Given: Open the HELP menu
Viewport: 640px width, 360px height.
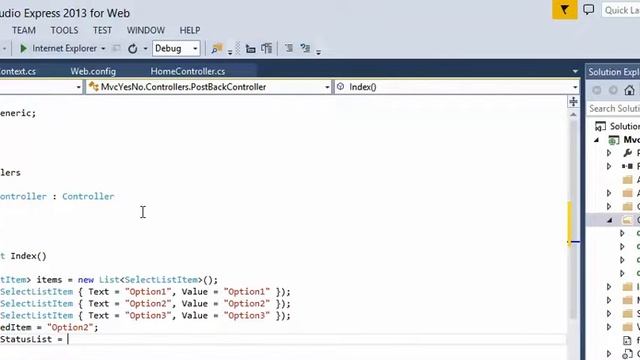Looking at the screenshot, I should [190, 31].
